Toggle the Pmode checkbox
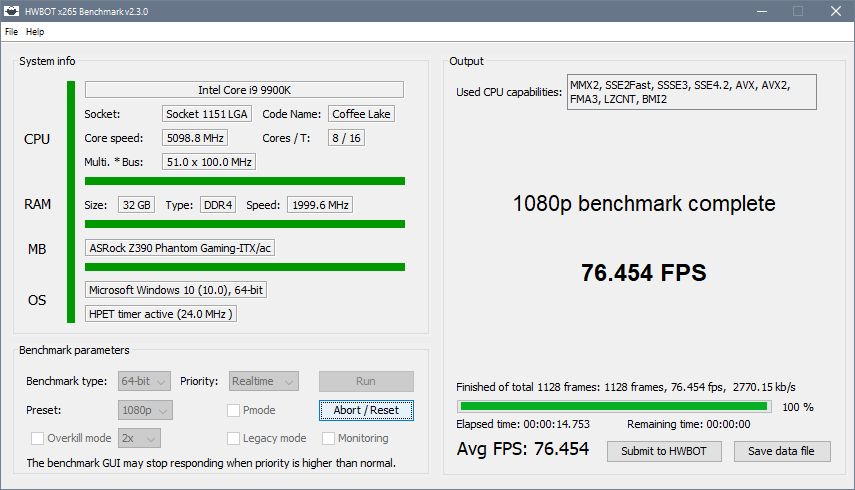The image size is (855, 490). 233,410
